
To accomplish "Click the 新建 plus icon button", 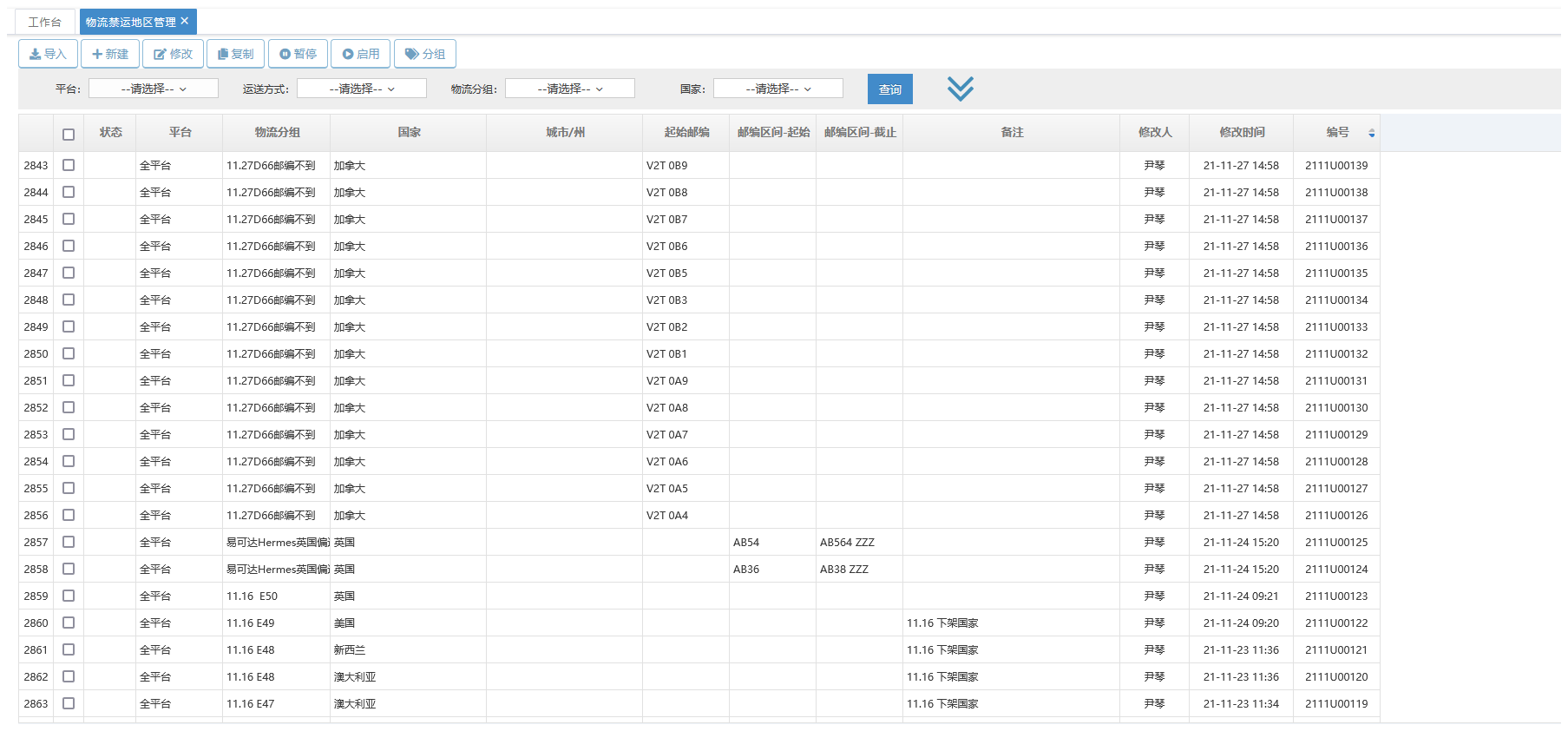I will click(110, 54).
